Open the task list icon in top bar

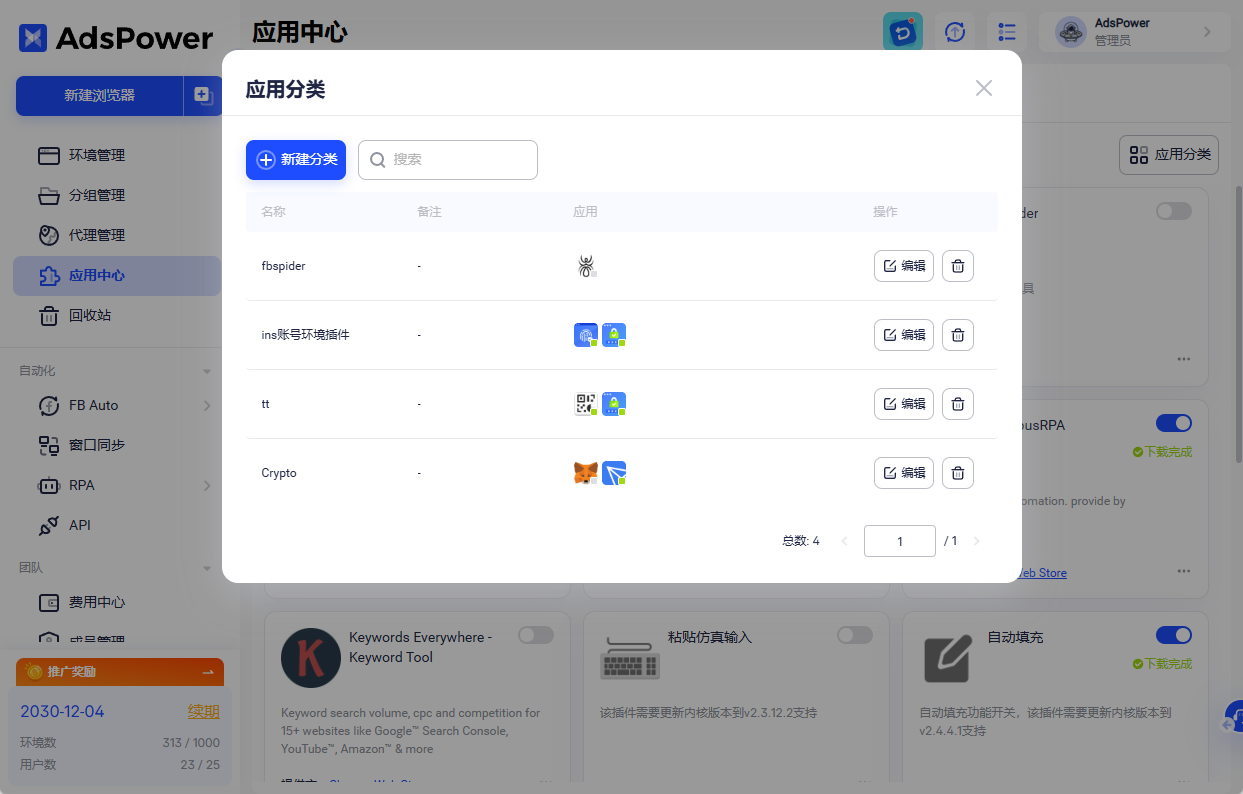(1007, 32)
